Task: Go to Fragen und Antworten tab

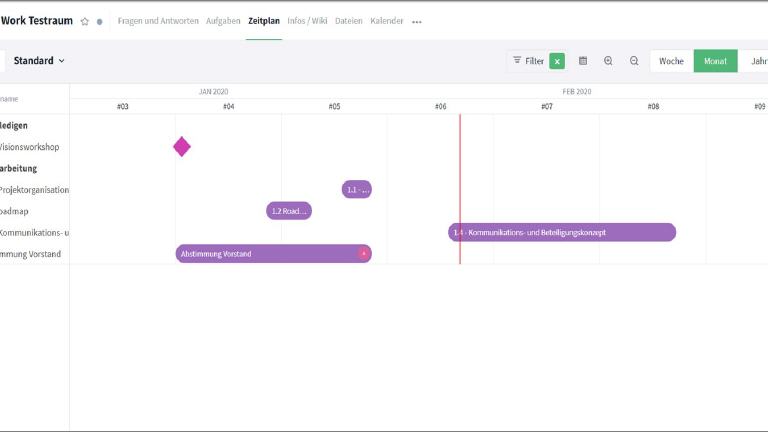Action: (158, 21)
